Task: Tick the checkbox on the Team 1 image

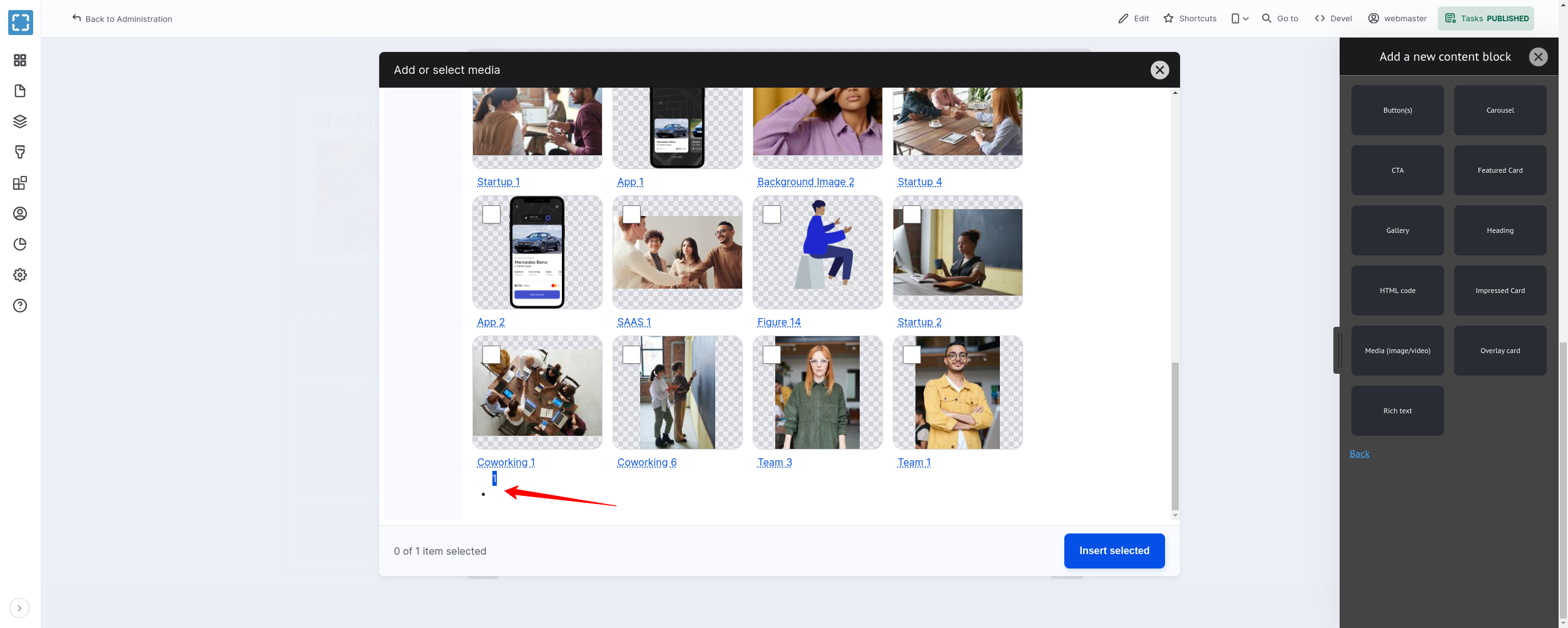Action: point(912,355)
